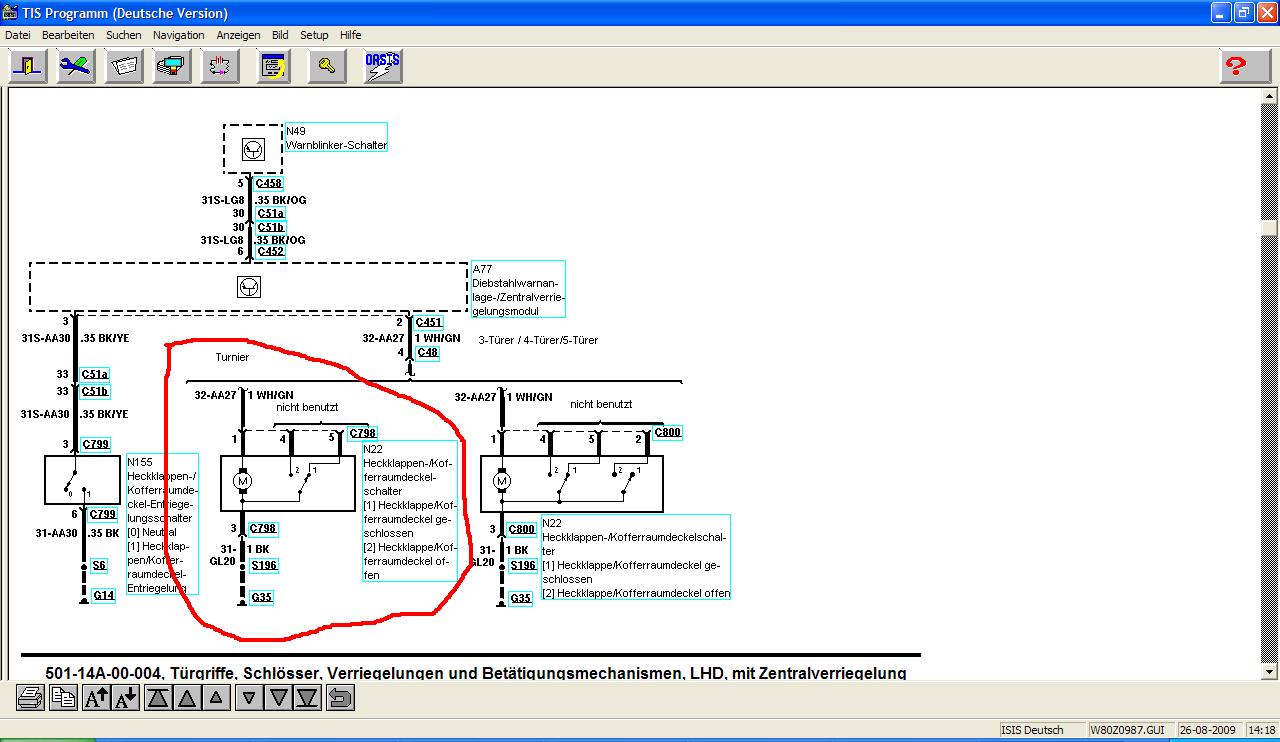Open the wrench and screwdriver tools icon
1280x742 pixels.
76,66
